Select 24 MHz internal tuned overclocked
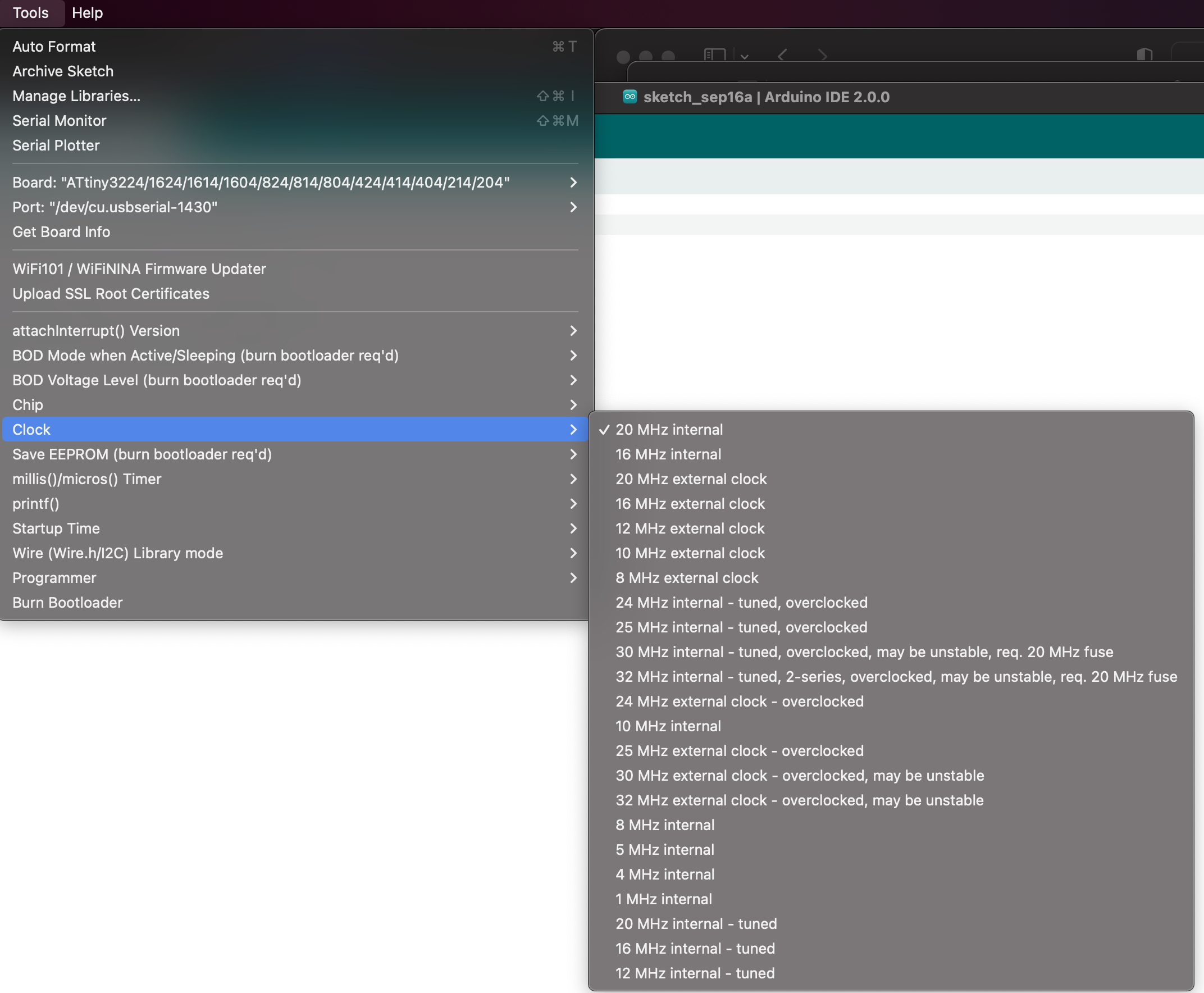This screenshot has width=1204, height=993. pos(891,602)
